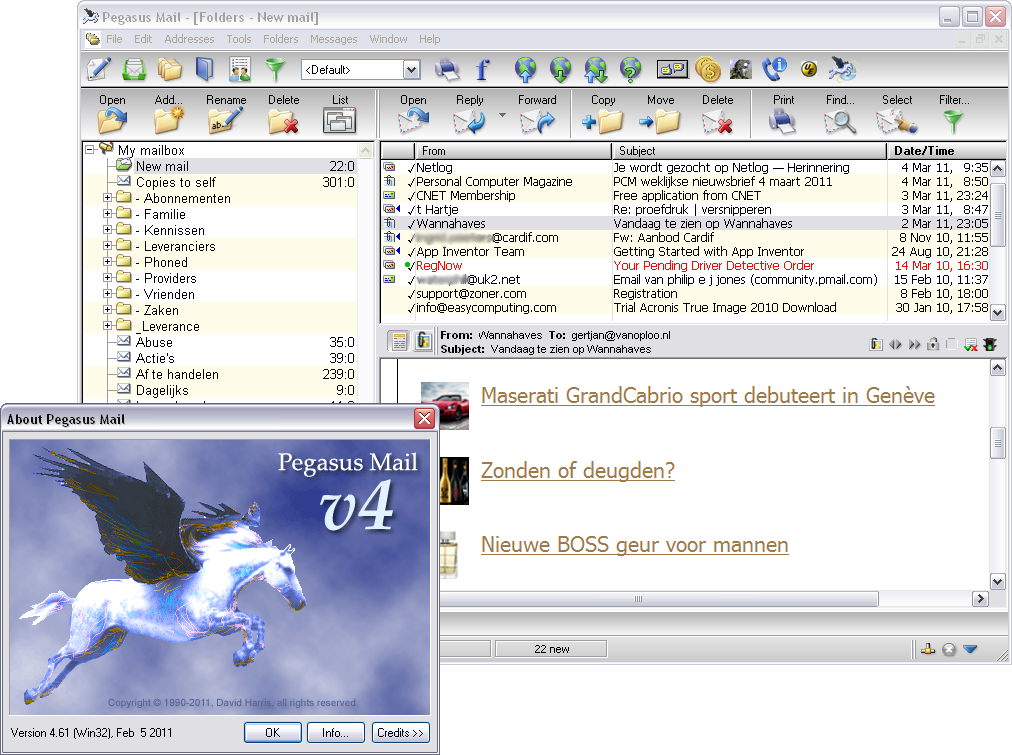The image size is (1012, 755).
Task: Click the blue letter f font icon
Action: coord(482,69)
